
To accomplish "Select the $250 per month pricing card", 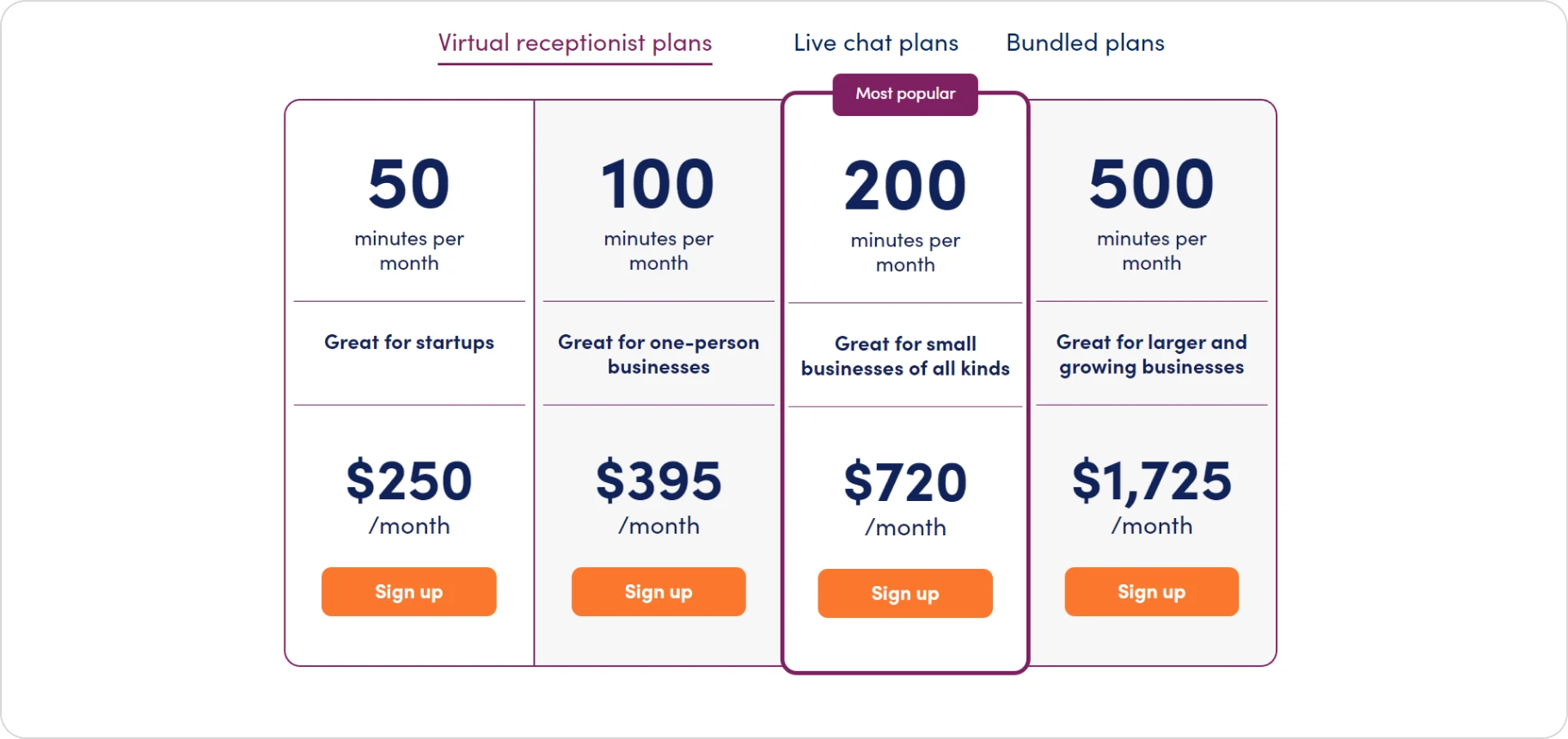I will click(408, 382).
